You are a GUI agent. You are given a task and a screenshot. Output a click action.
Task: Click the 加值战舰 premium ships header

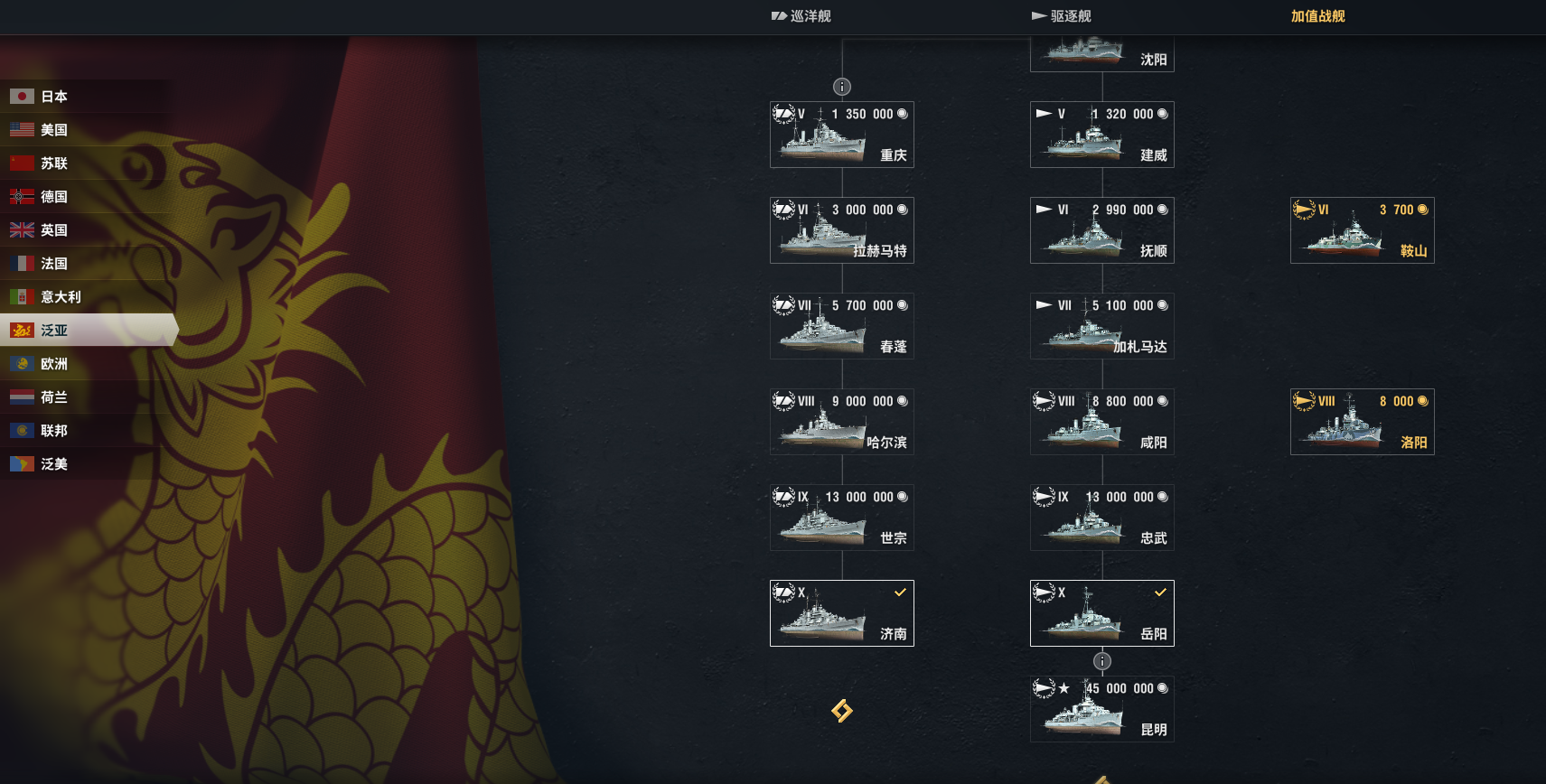[x=1318, y=16]
